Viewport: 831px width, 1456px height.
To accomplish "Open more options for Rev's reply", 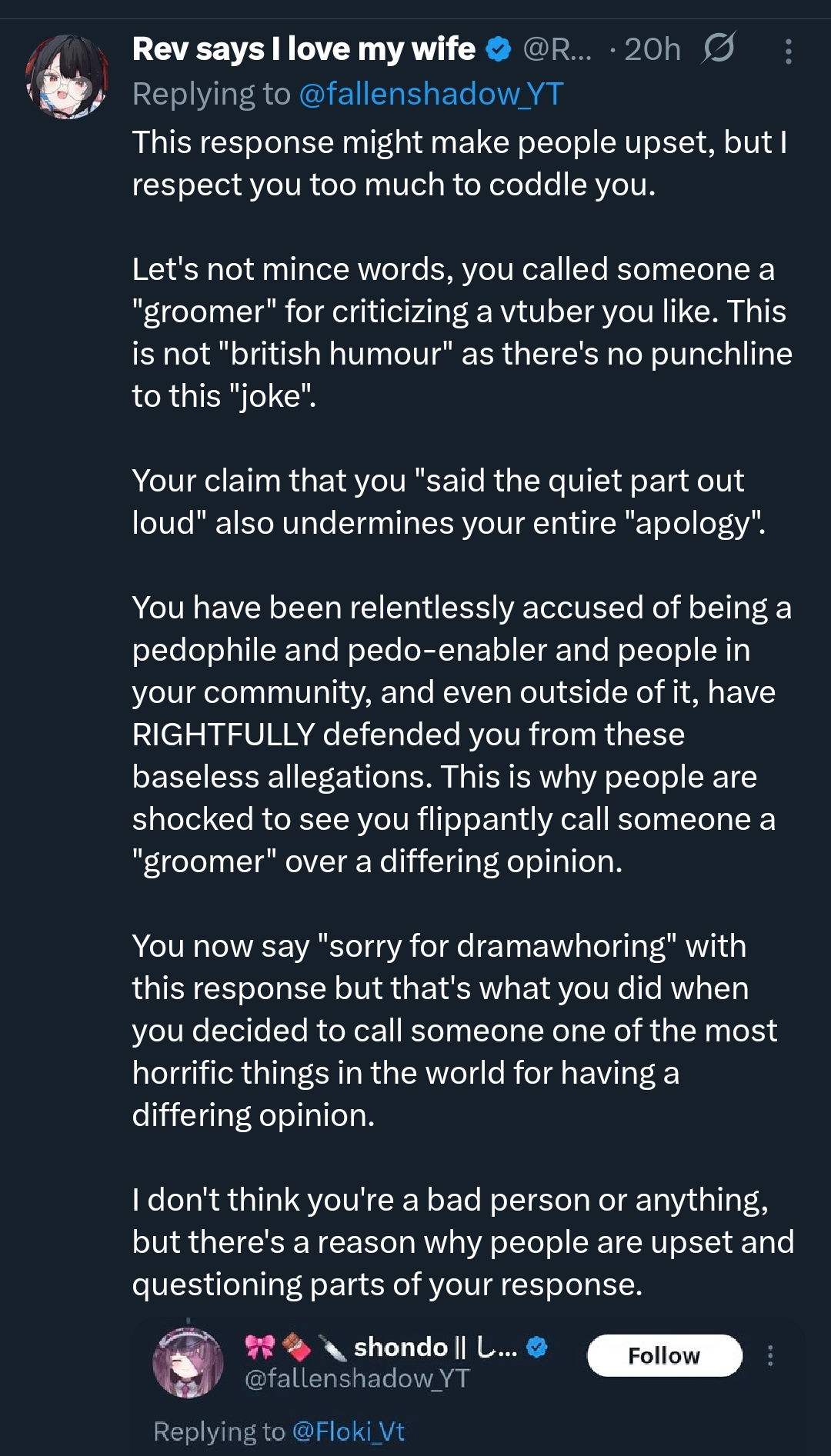I will pos(788,51).
